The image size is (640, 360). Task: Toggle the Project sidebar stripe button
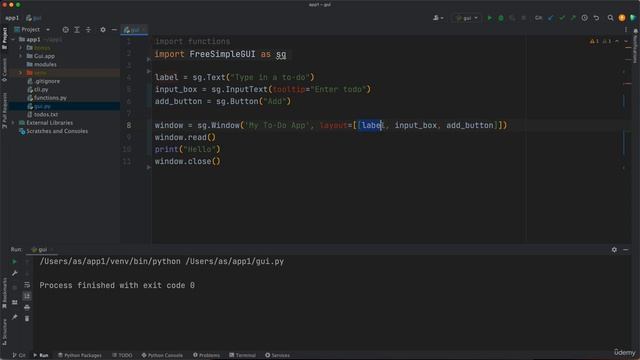coord(4,38)
